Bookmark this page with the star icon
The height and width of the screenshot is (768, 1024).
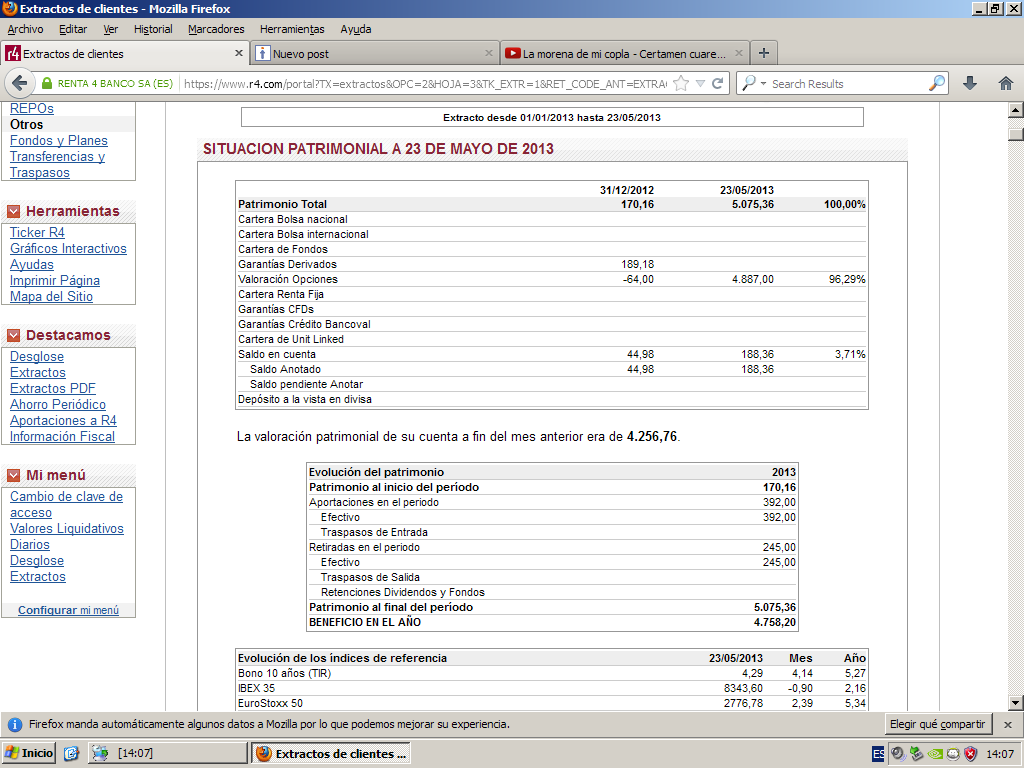681,84
